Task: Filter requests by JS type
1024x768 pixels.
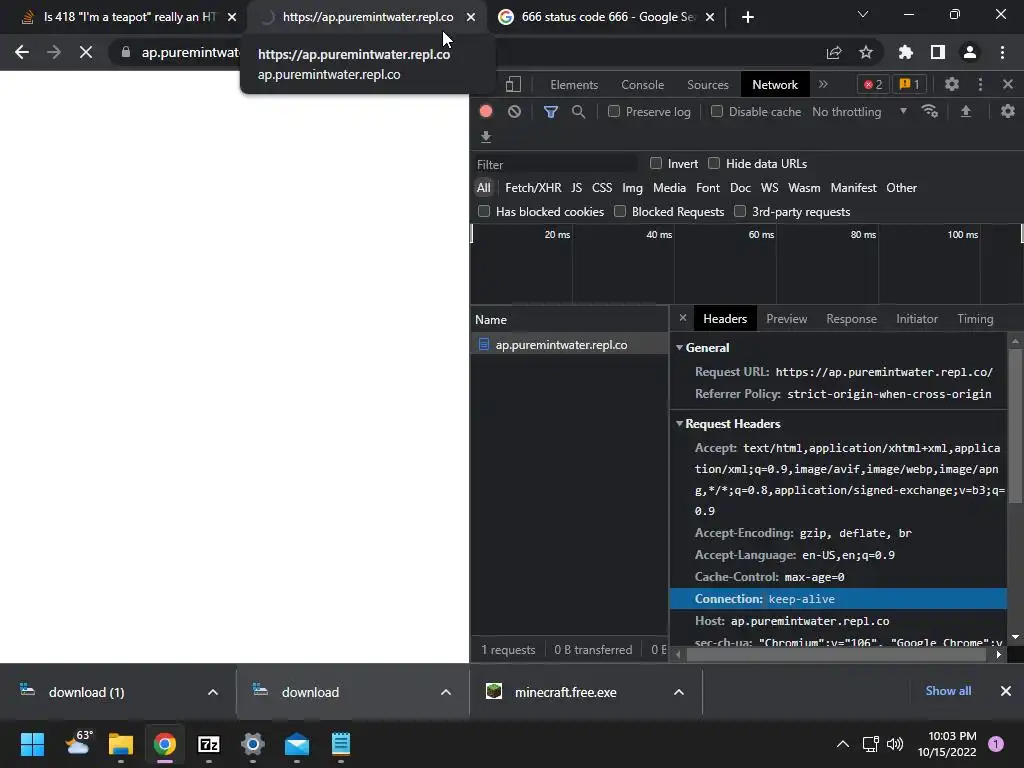Action: 576,188
